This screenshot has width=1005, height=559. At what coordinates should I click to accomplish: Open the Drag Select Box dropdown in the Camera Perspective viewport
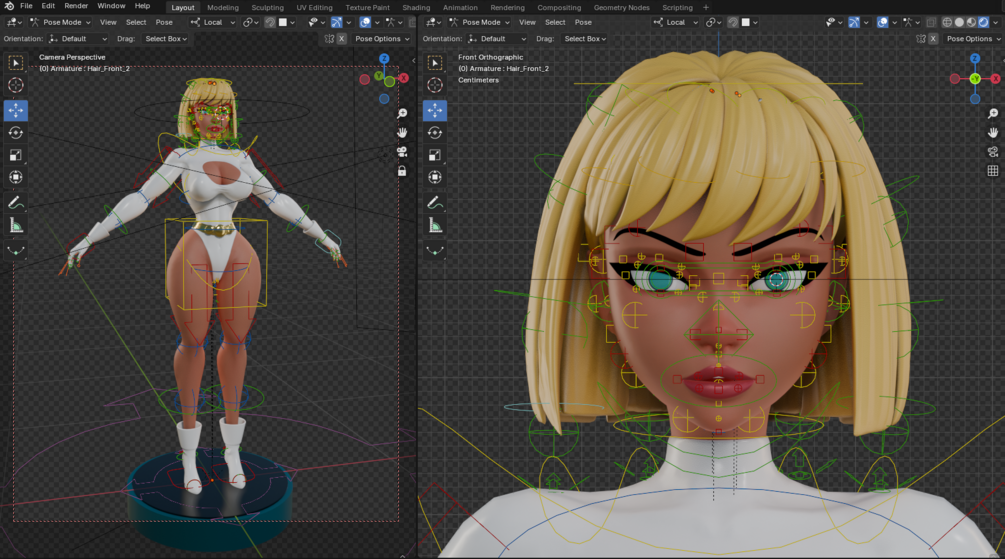coord(165,38)
